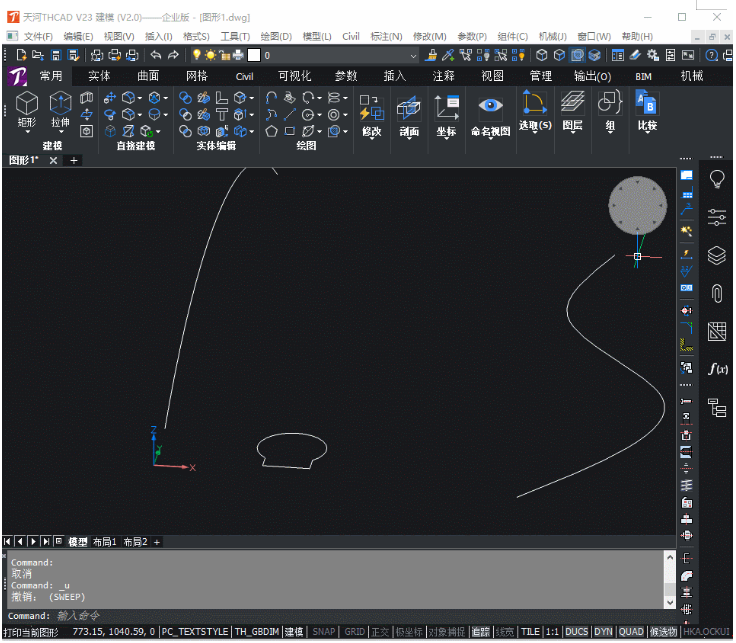Screen dimensions: 736x643
Task: Expand the 选取(S) dropdown arrow
Action: [535, 133]
